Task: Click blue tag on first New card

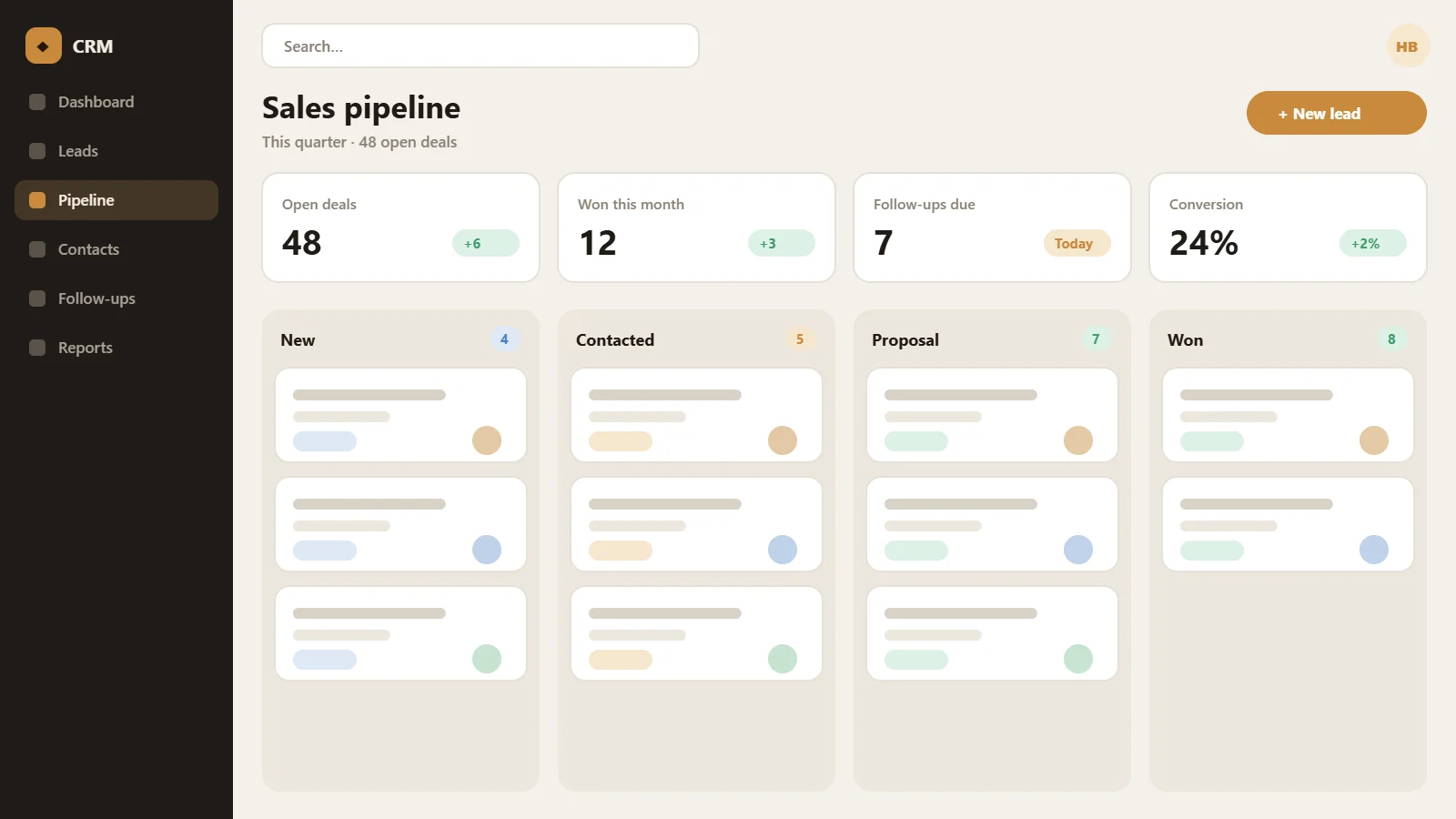Action: coord(325,441)
